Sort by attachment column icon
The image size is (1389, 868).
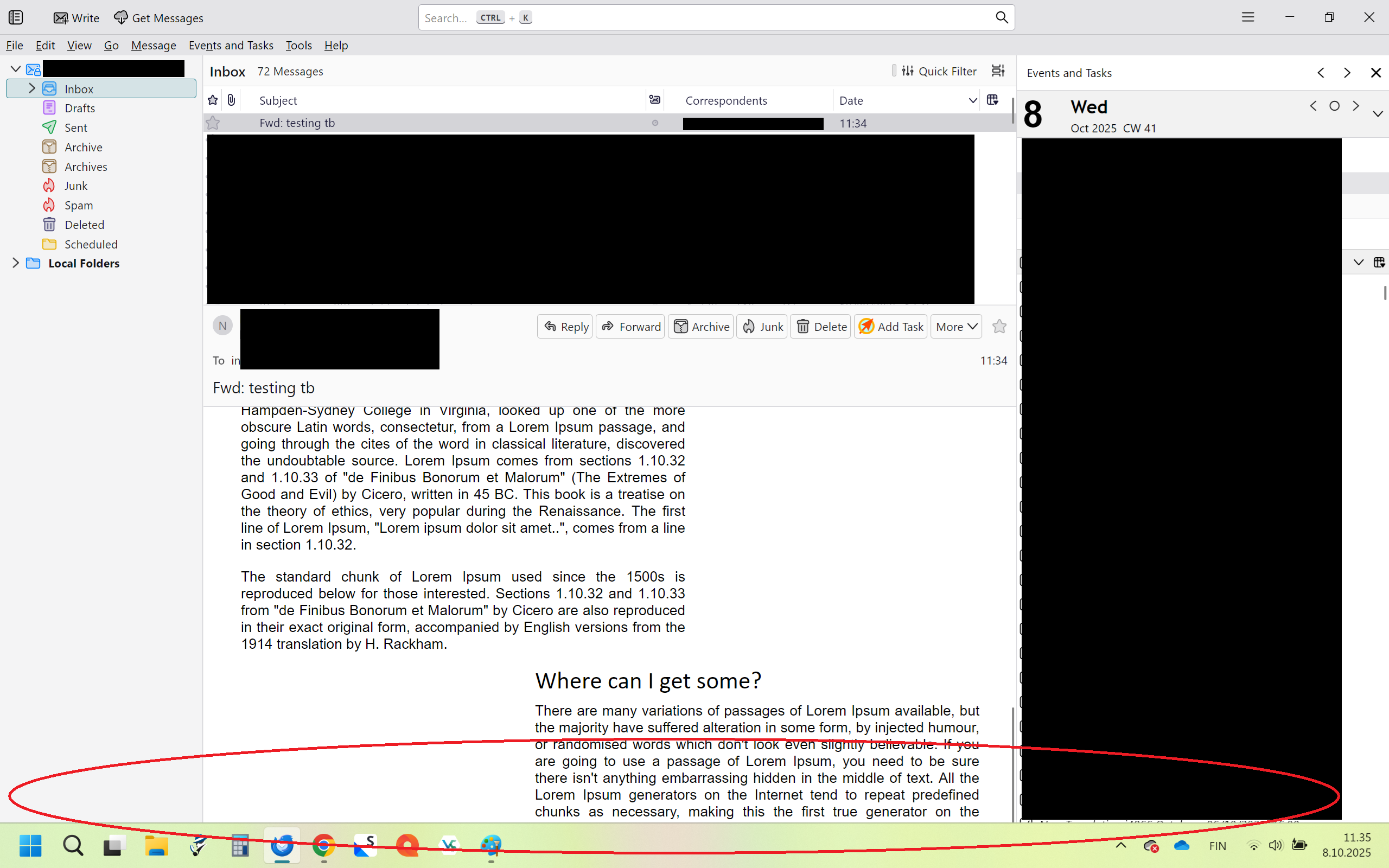coord(231,100)
